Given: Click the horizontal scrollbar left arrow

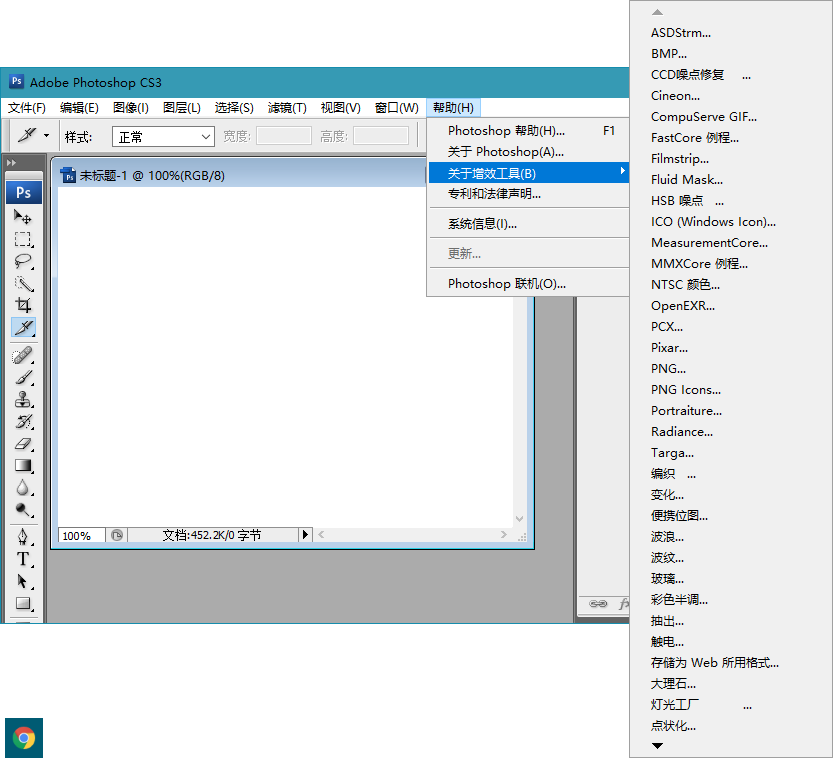Looking at the screenshot, I should click(x=321, y=534).
